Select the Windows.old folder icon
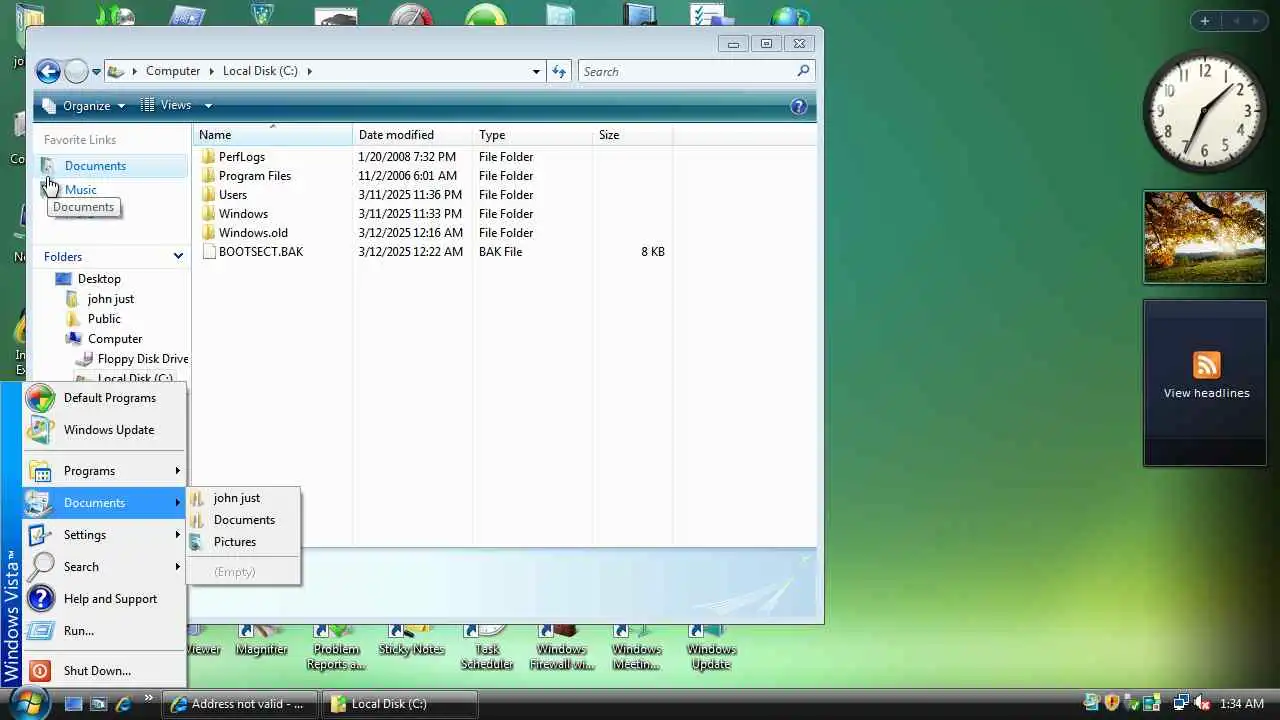This screenshot has width=1280, height=720. coord(208,233)
